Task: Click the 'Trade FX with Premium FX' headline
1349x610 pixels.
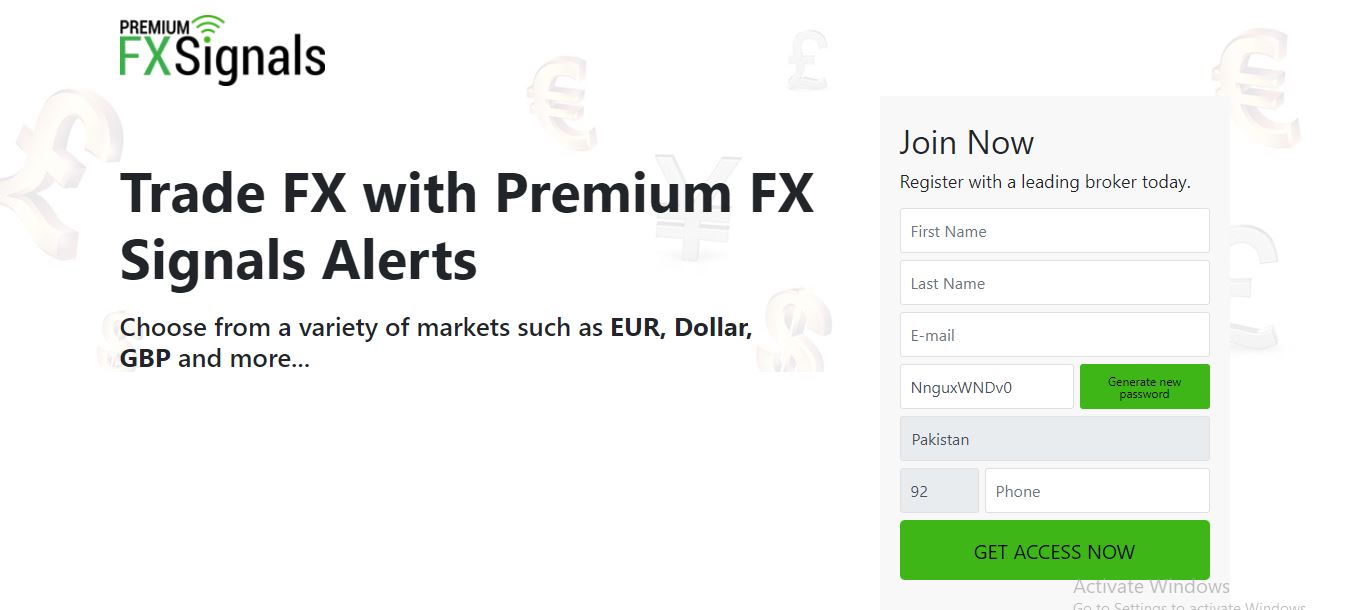Action: click(x=466, y=193)
